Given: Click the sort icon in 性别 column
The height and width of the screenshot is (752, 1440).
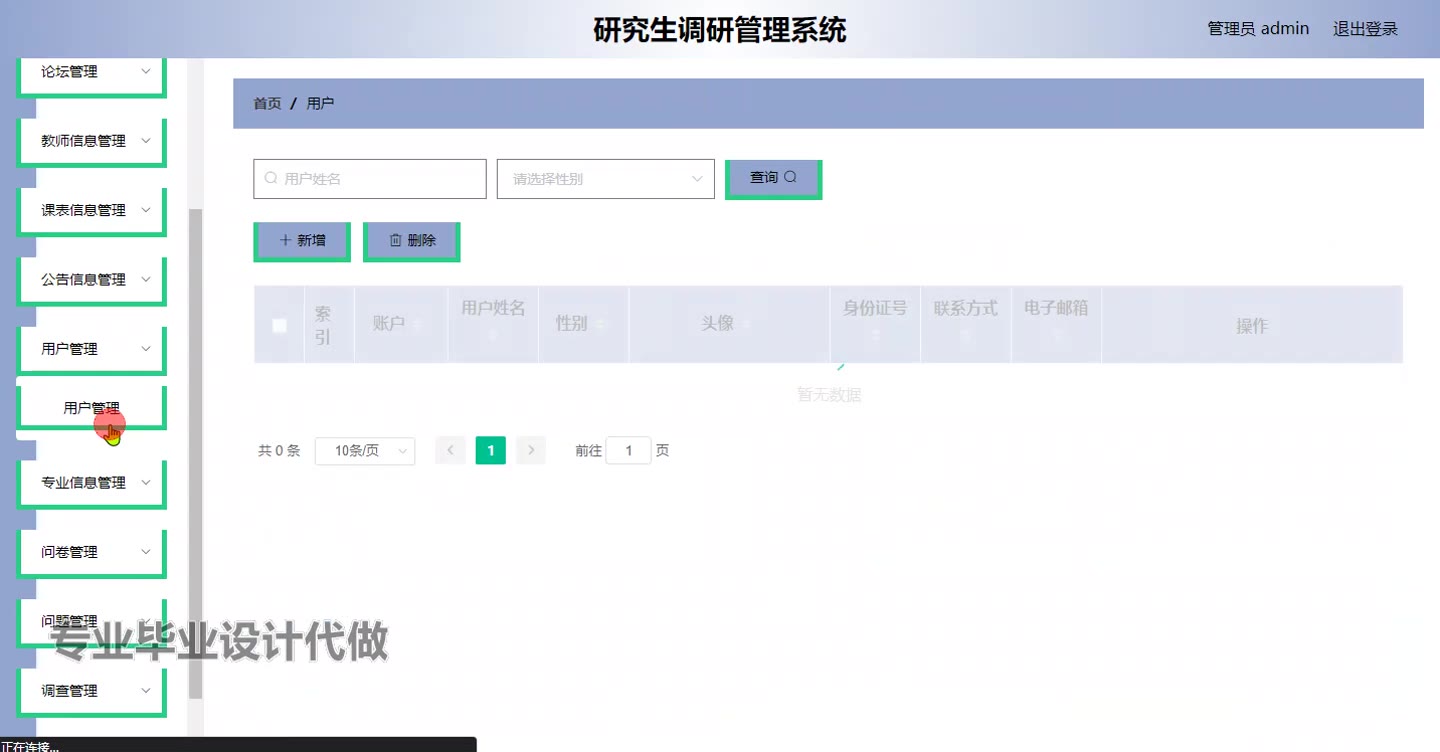Looking at the screenshot, I should click(x=600, y=324).
